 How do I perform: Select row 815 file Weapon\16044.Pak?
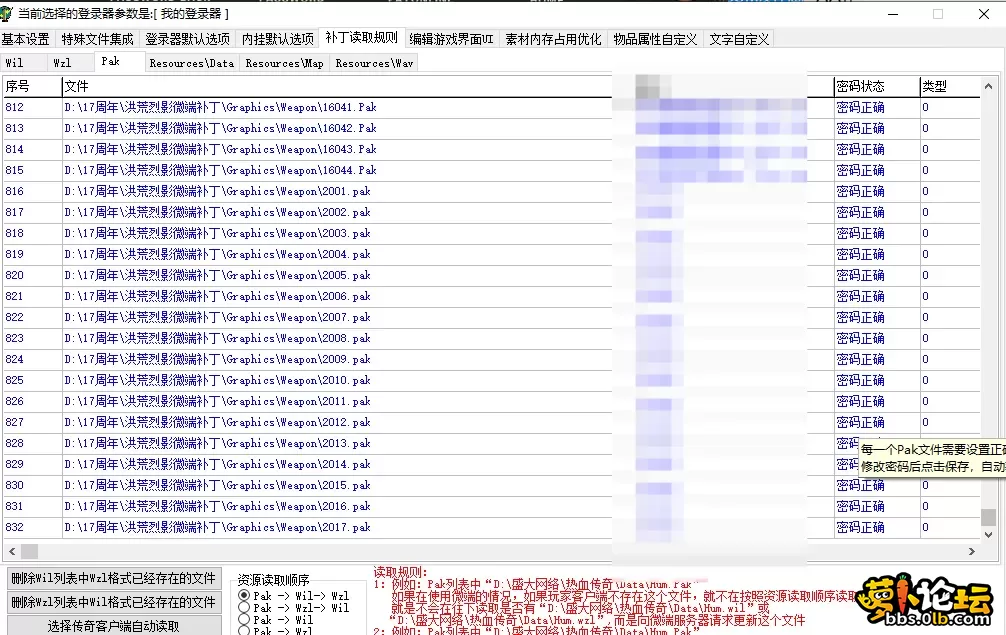tap(220, 171)
